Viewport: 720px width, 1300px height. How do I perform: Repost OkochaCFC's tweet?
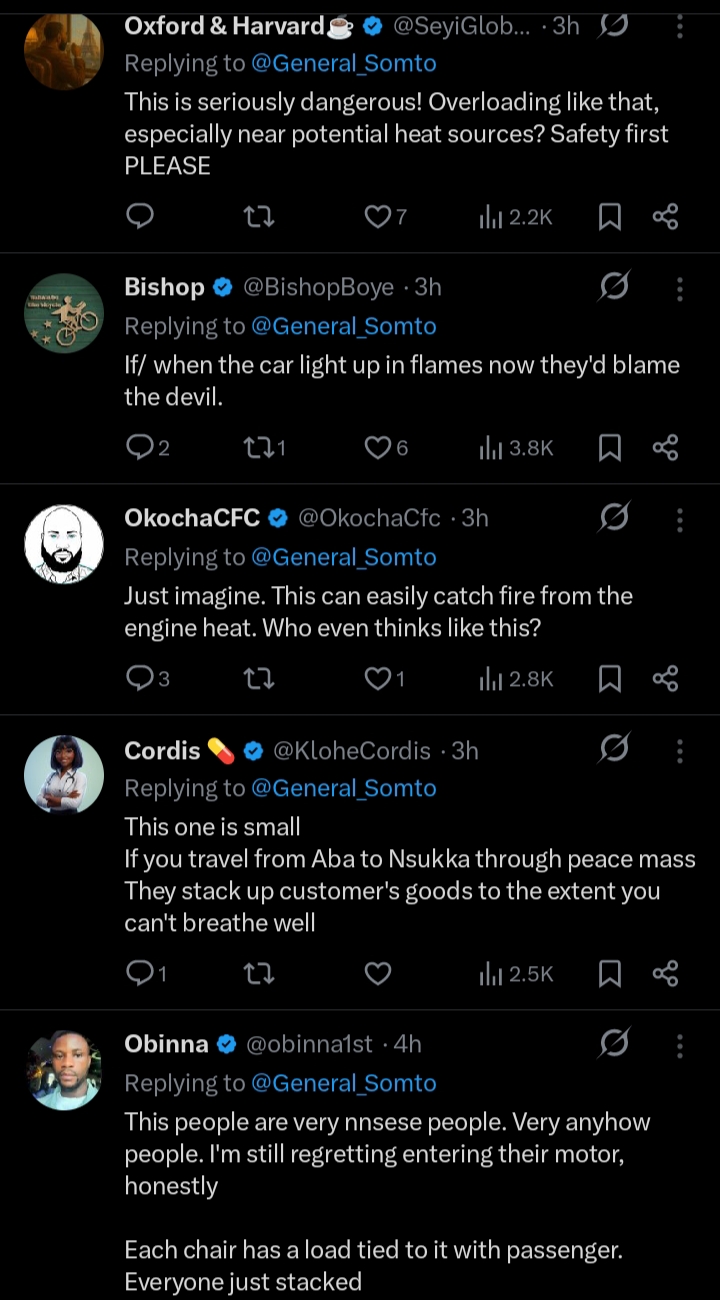[x=259, y=679]
